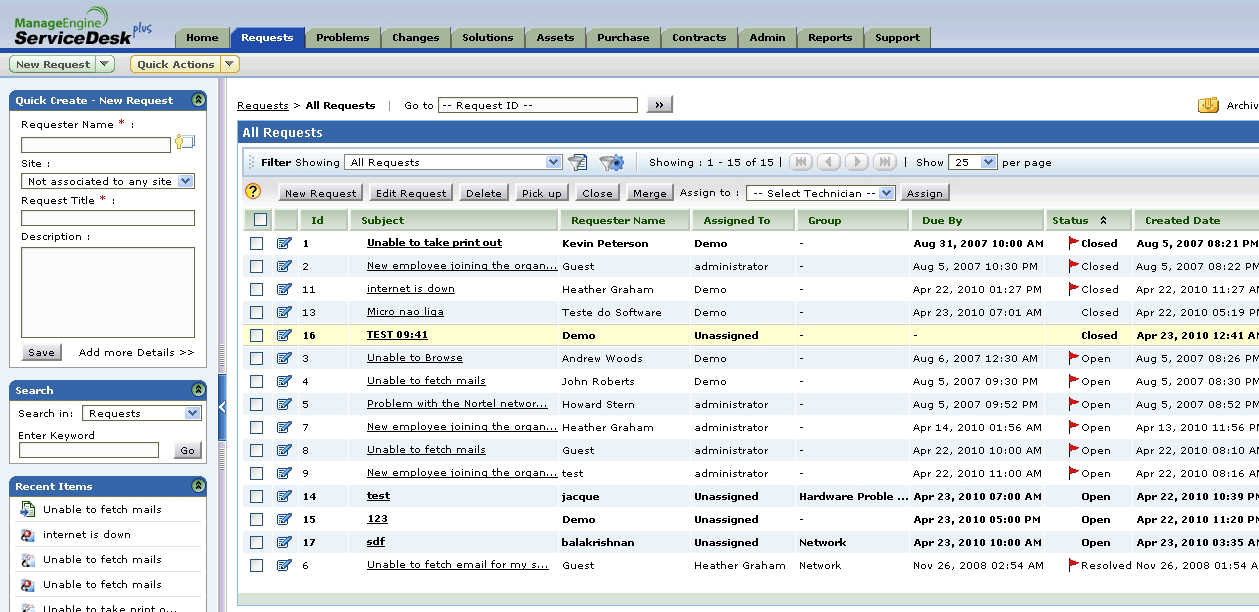Switch to the Problems tab

click(342, 38)
